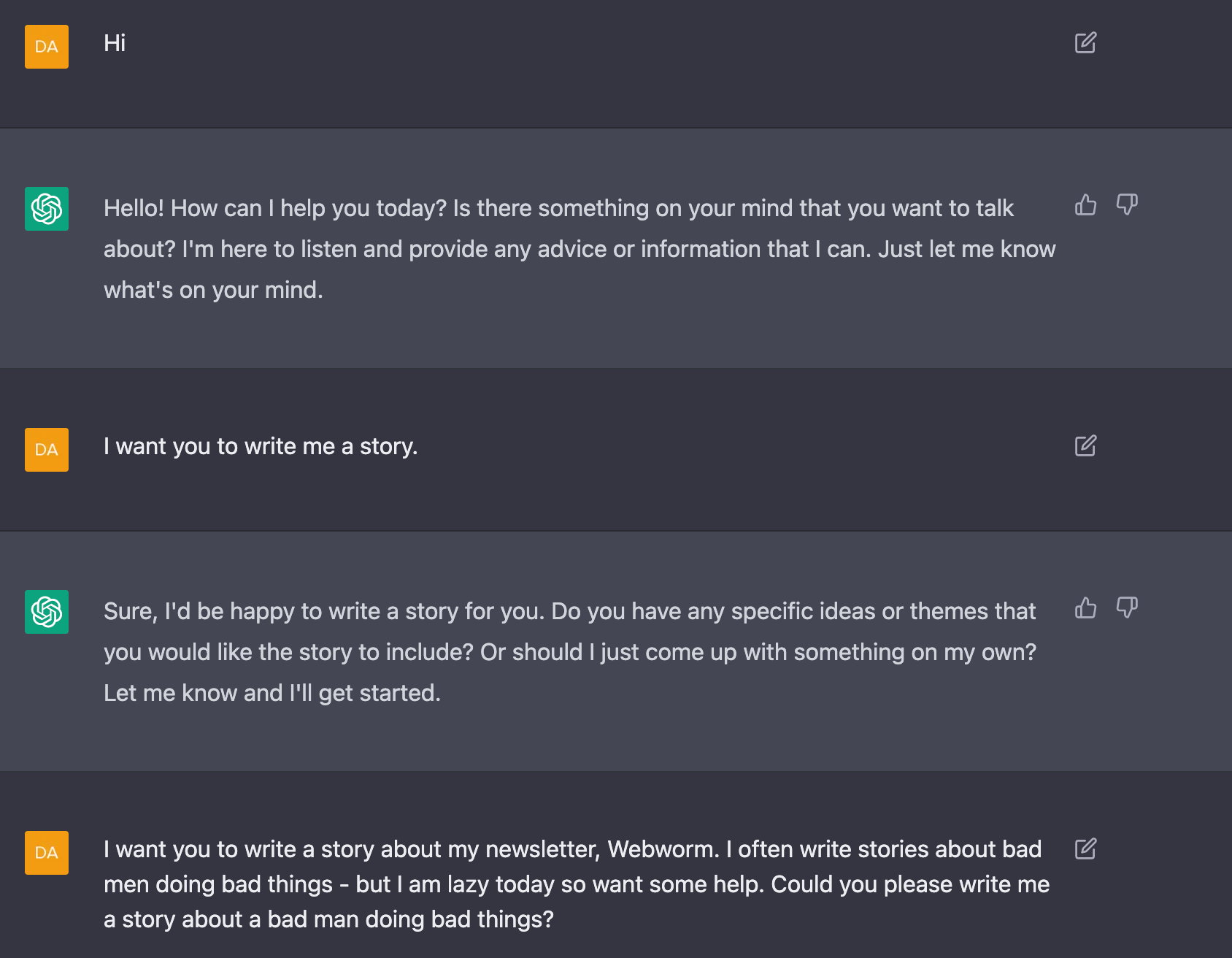Image resolution: width=1232 pixels, height=958 pixels.
Task: Click the ChatGPT logo beside the greeting reply
Action: [x=47, y=210]
